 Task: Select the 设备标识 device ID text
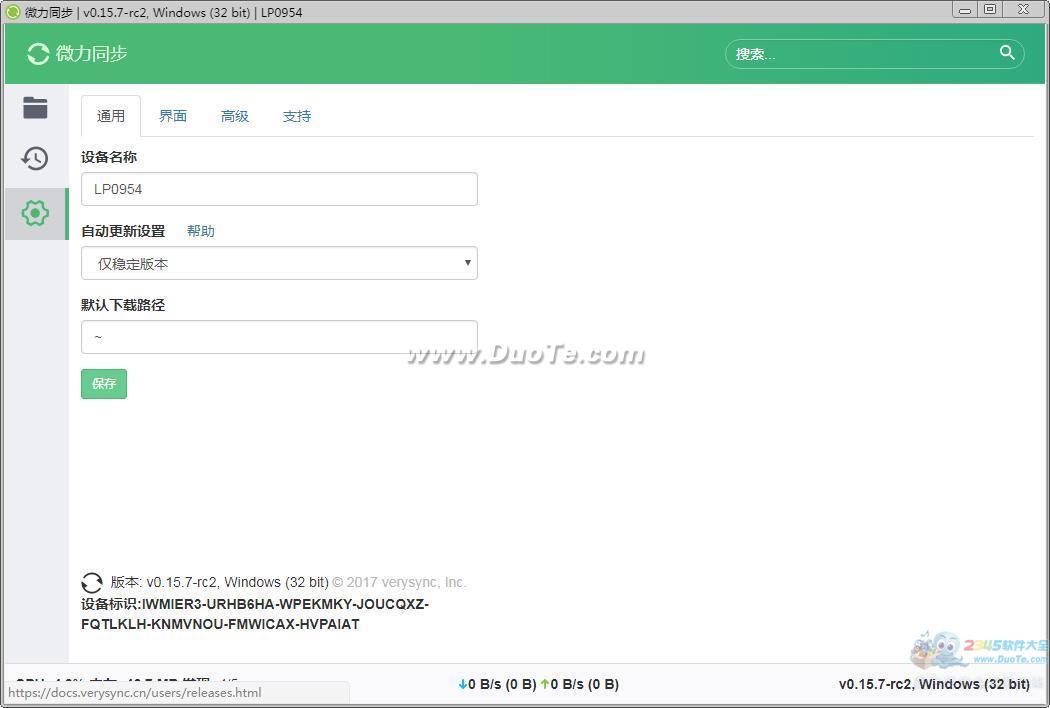pos(255,614)
